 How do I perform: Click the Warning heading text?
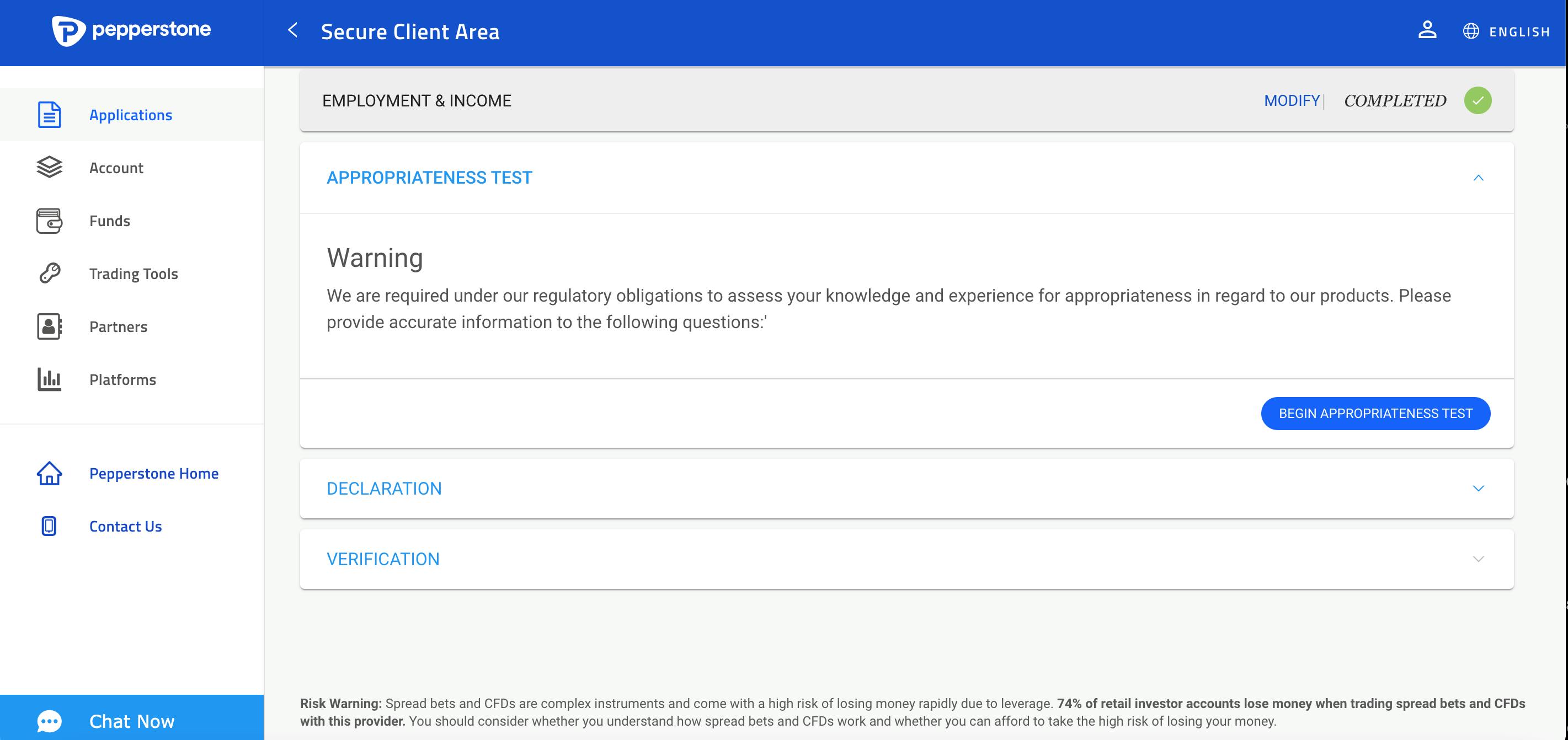pos(375,258)
